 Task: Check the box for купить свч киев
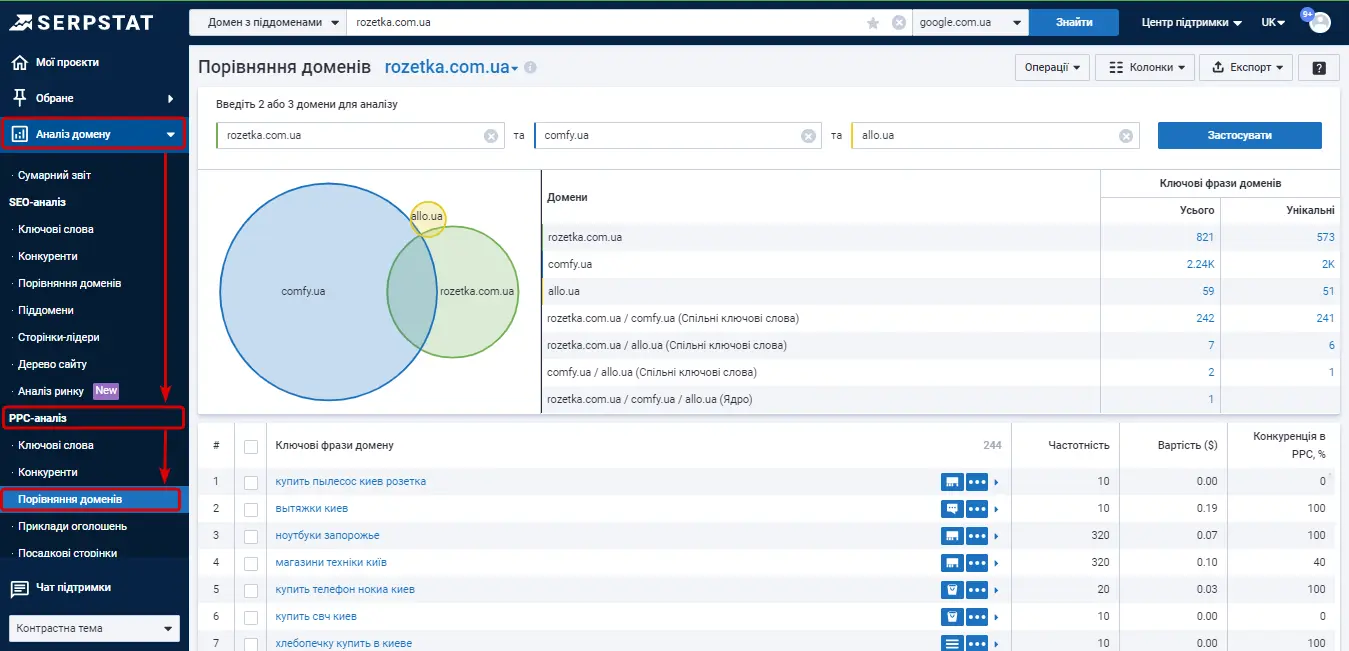pos(251,618)
